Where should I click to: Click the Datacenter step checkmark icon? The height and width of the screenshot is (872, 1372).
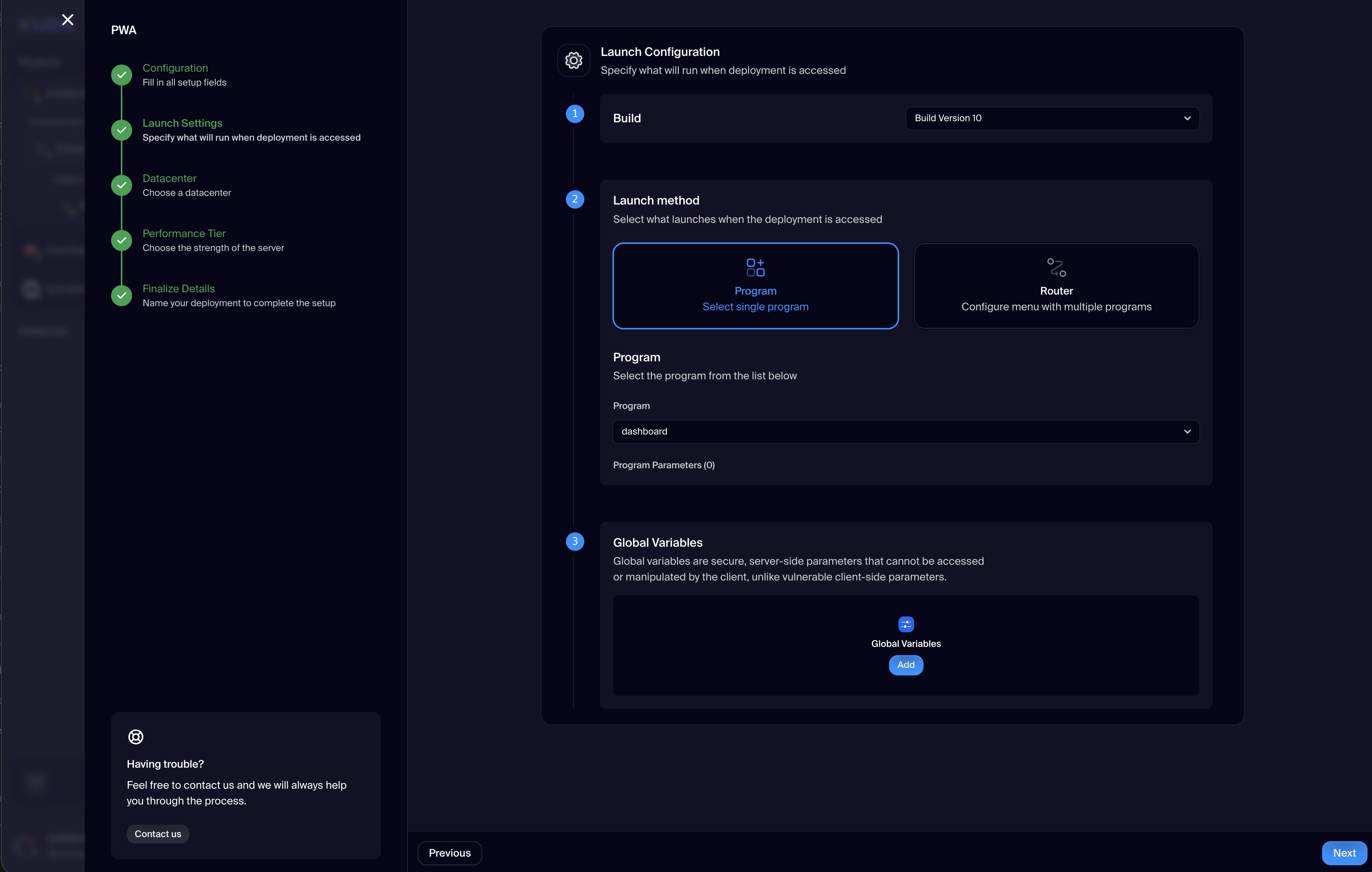click(x=121, y=185)
